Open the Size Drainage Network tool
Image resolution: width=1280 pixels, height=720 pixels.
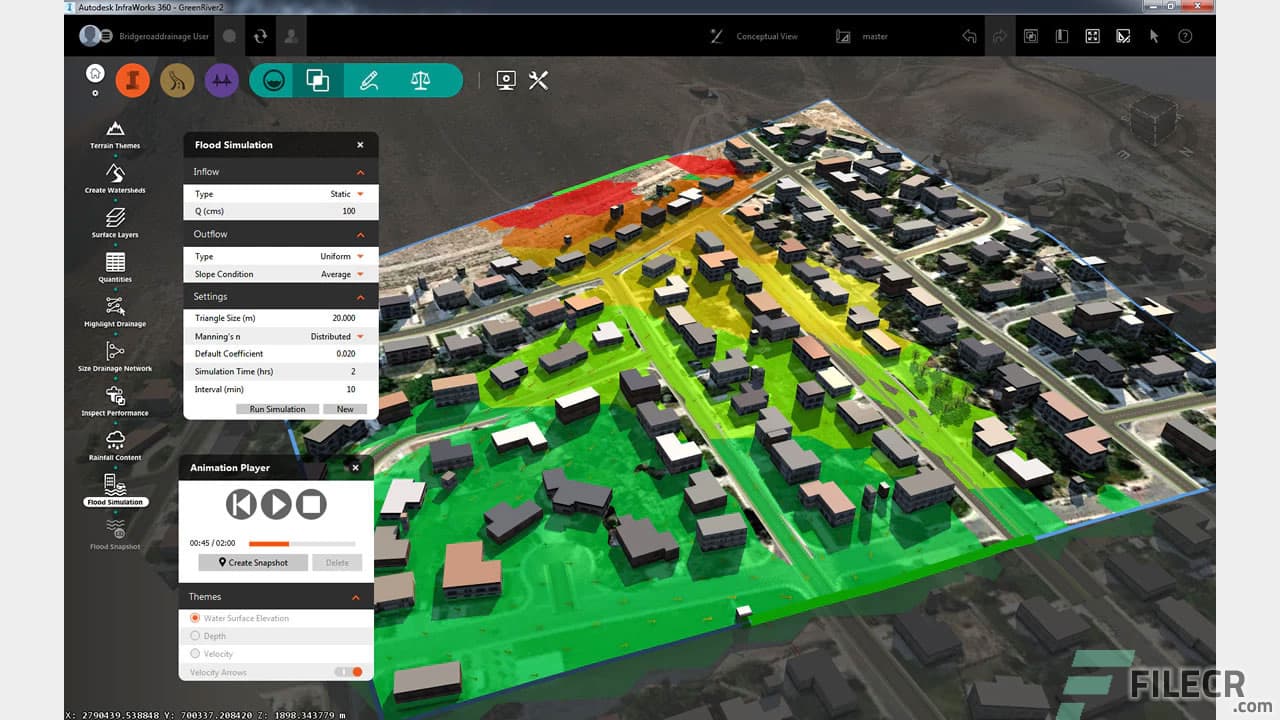point(114,353)
